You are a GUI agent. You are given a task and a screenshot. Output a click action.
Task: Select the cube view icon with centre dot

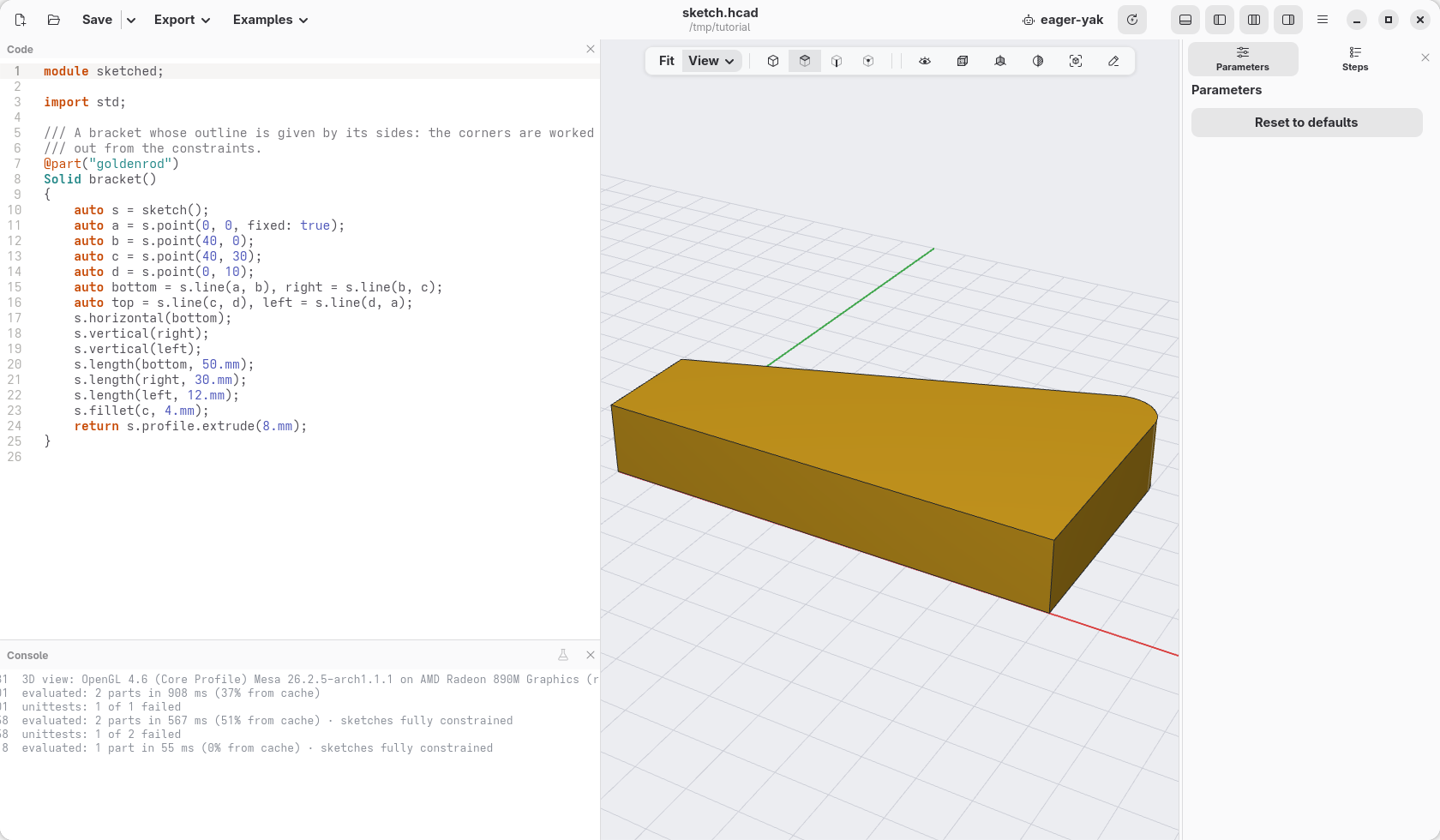tap(868, 61)
